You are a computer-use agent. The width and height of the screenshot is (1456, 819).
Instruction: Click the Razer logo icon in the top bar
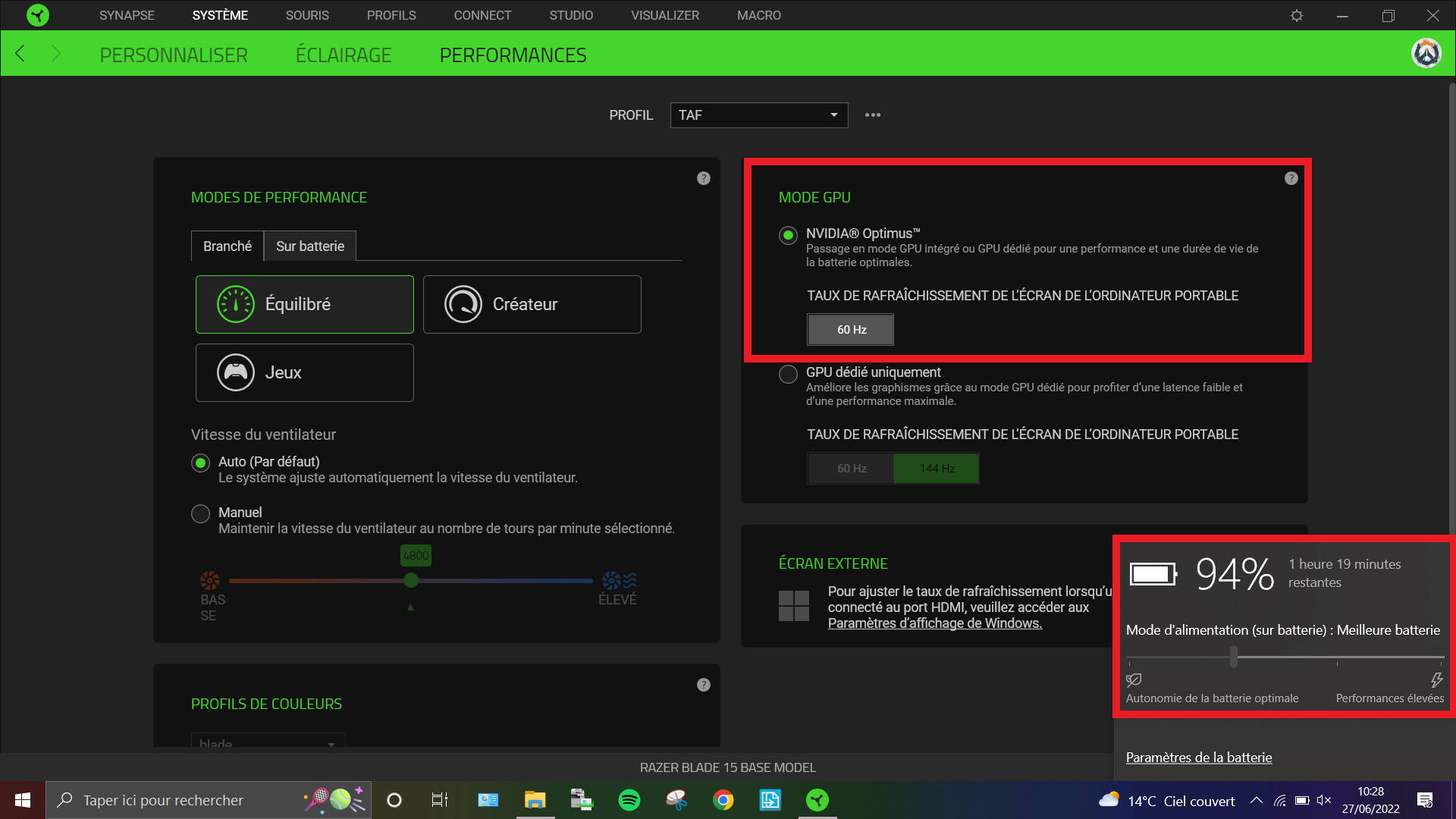pos(37,15)
